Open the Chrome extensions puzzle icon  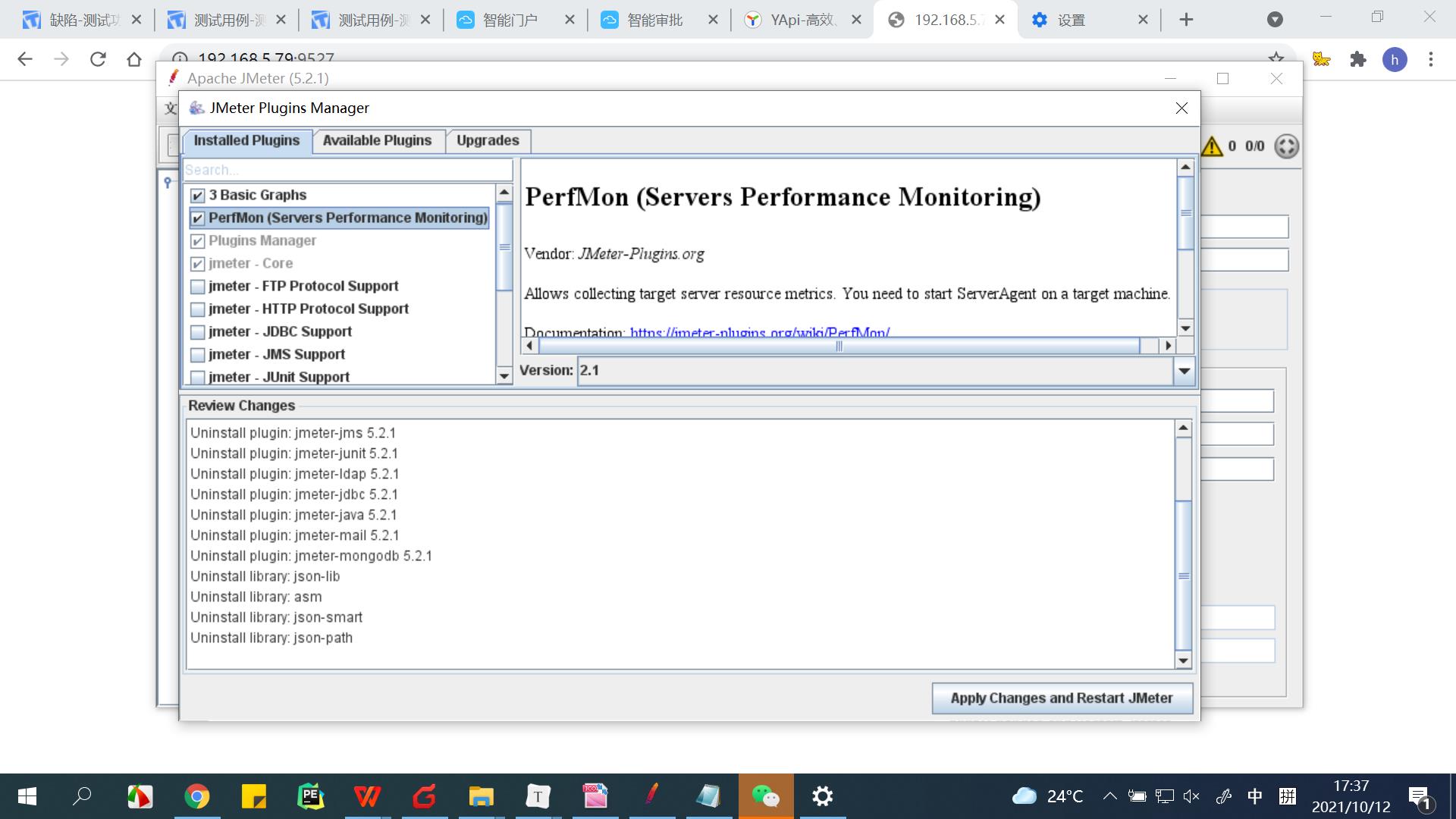click(1358, 59)
